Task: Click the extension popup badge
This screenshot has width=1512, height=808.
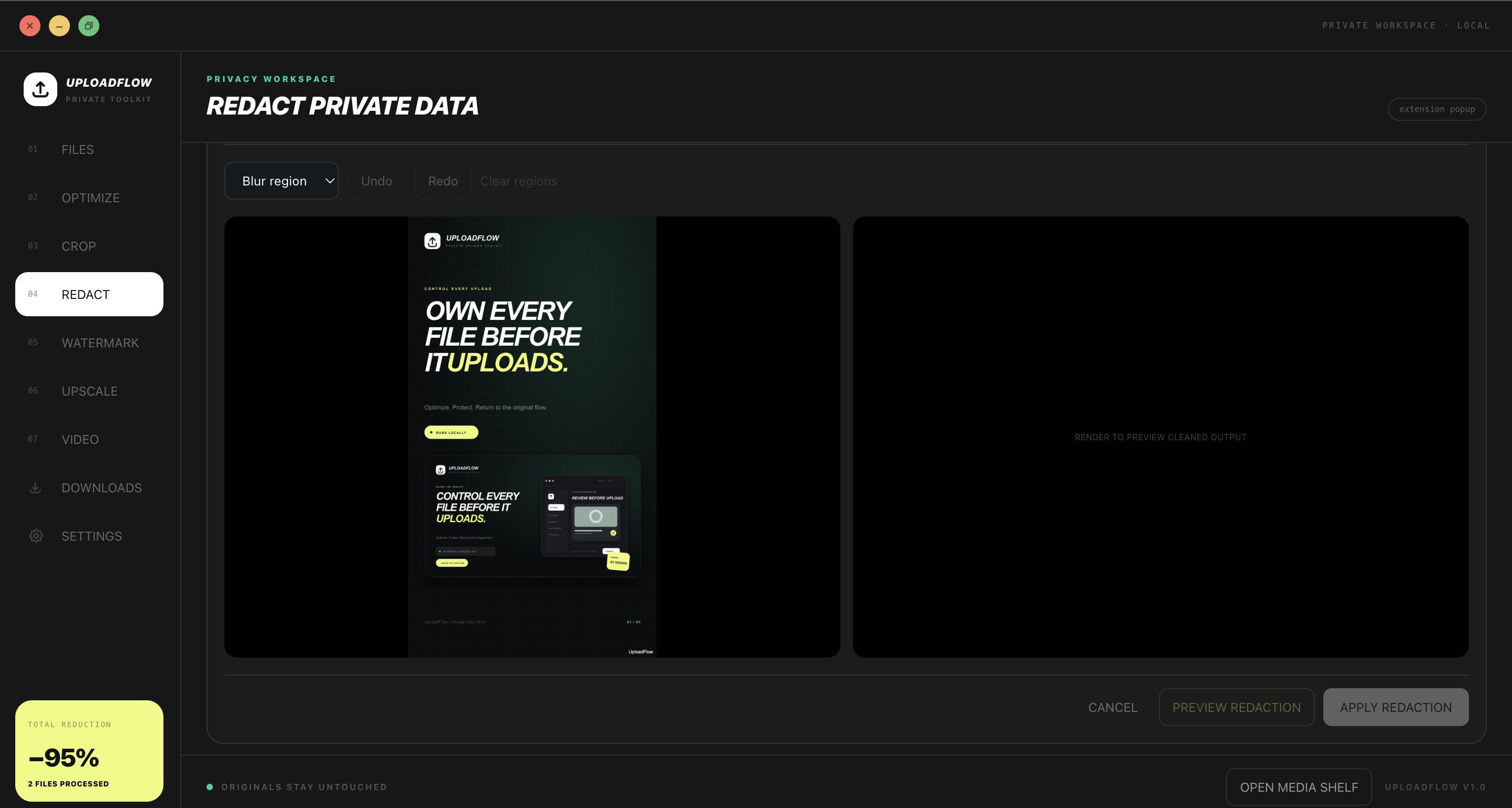Action: click(x=1437, y=109)
